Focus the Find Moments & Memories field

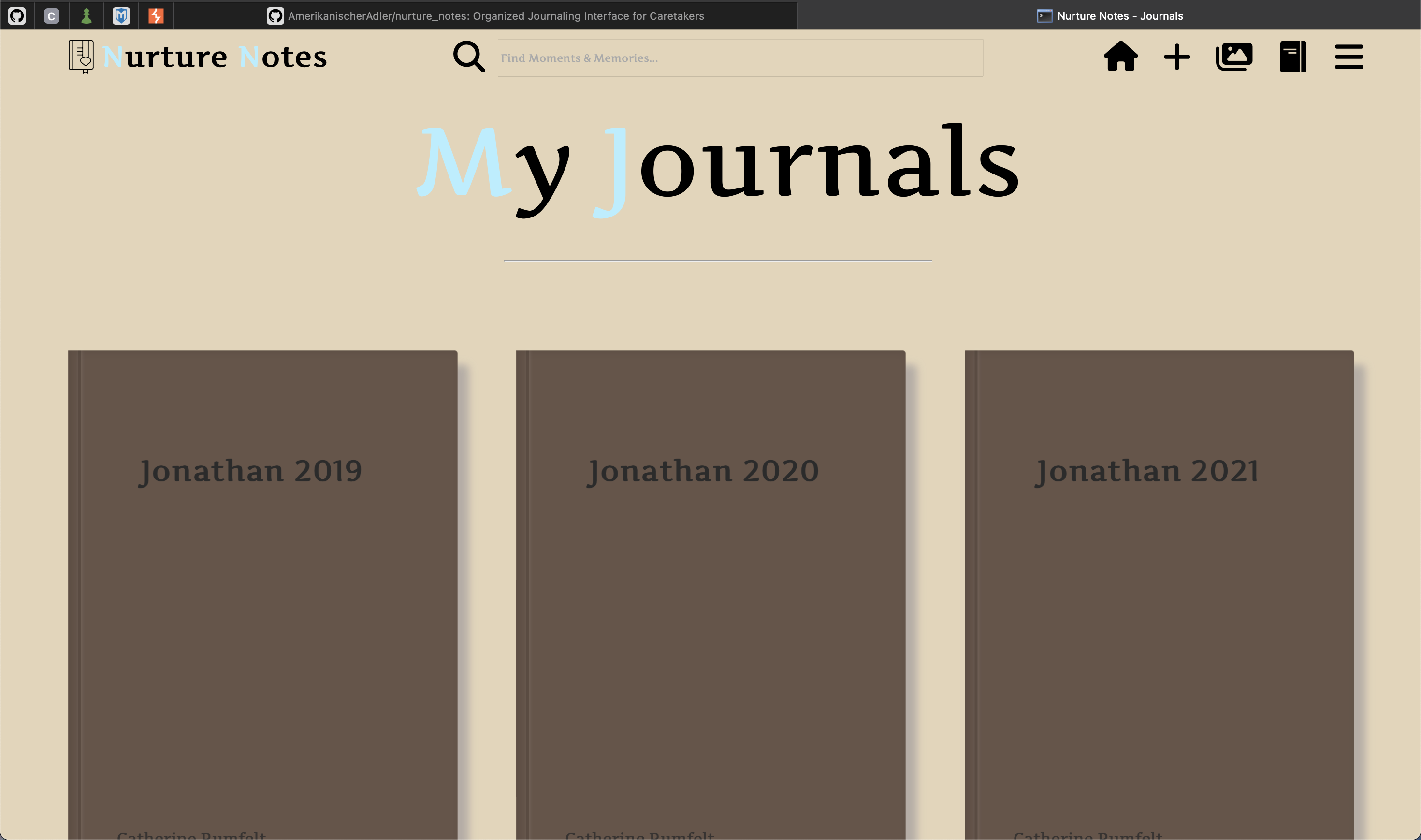click(739, 58)
